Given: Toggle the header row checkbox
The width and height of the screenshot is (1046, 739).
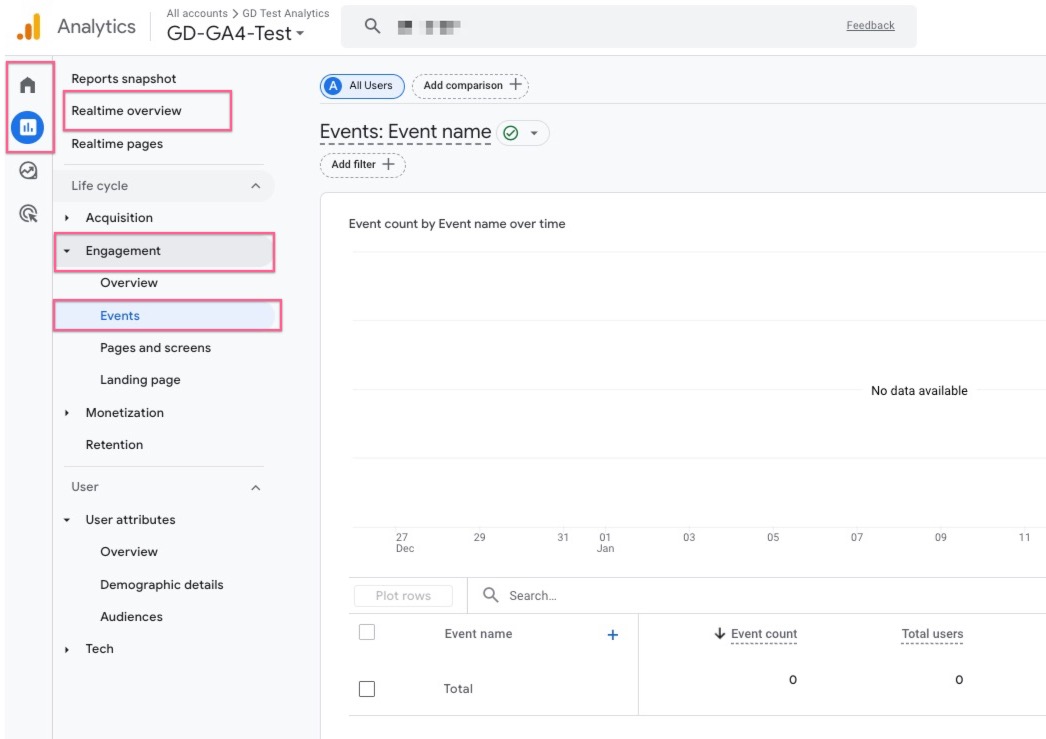Looking at the screenshot, I should coord(367,632).
